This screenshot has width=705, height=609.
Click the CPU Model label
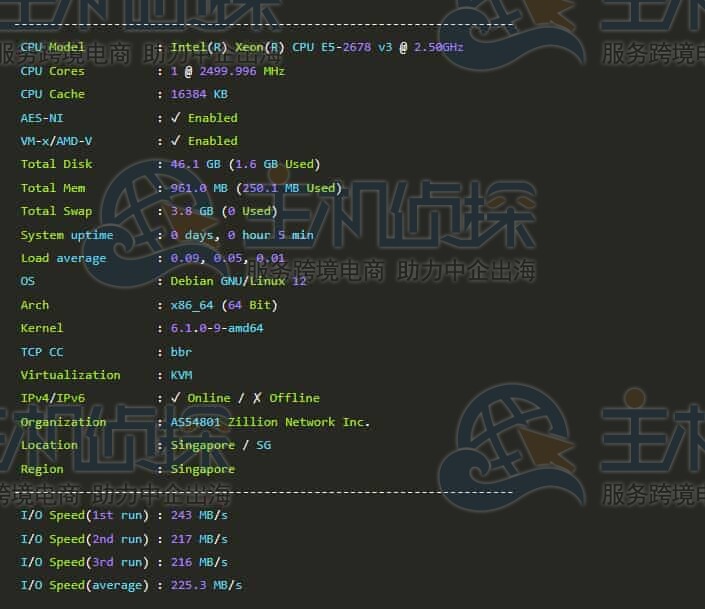(x=53, y=47)
